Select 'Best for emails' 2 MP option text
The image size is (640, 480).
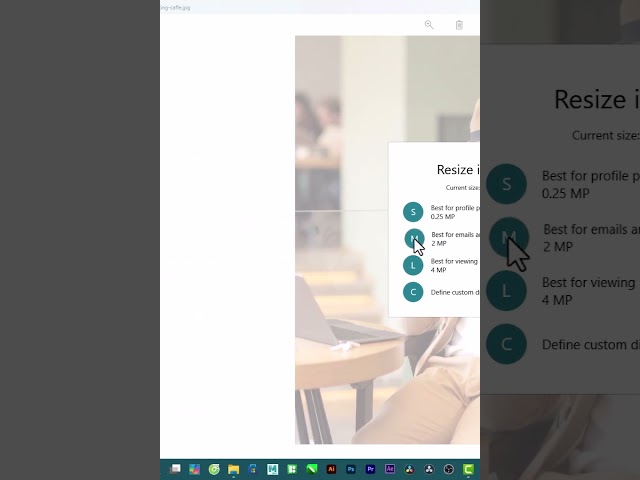click(x=456, y=239)
